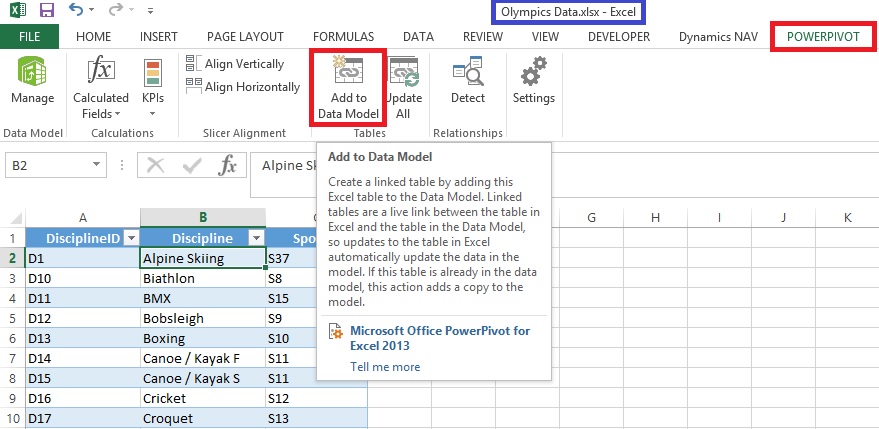Update All linked tables

click(403, 89)
